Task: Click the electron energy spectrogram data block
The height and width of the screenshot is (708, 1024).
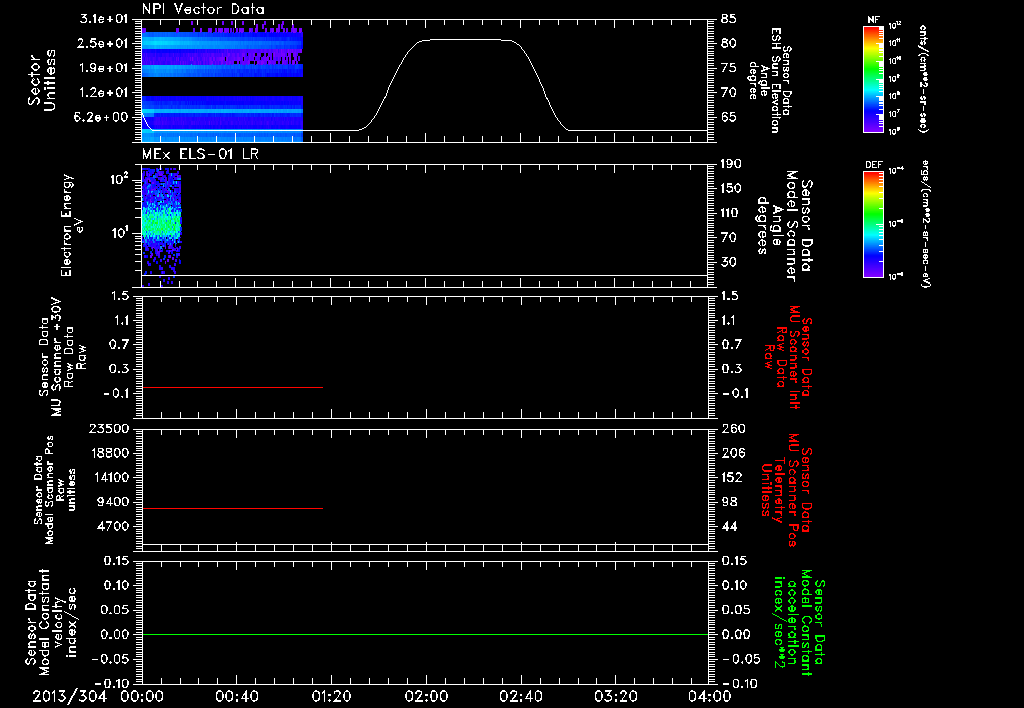Action: [161, 227]
